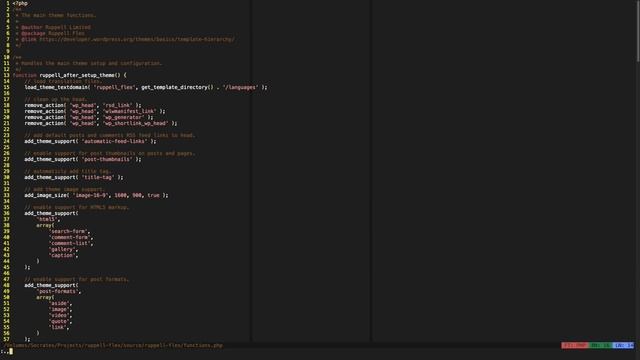
Task: Click line number 57 in the gutter
Action: (7, 339)
